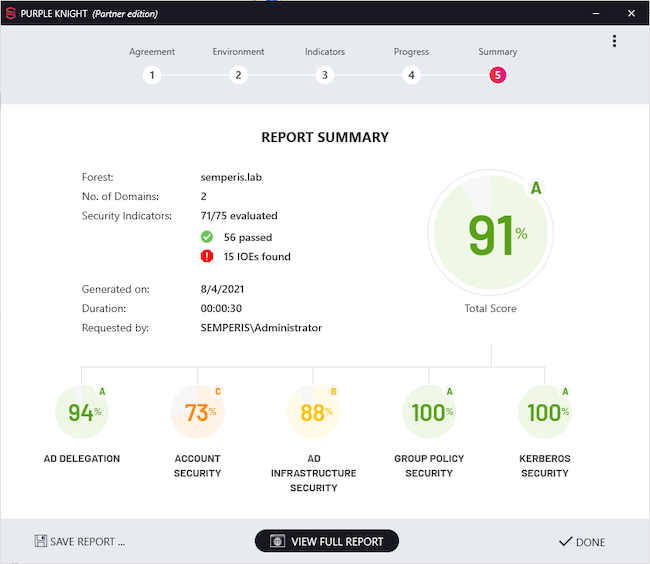The width and height of the screenshot is (650, 564).
Task: Select step 5 Summary
Action: point(497,75)
